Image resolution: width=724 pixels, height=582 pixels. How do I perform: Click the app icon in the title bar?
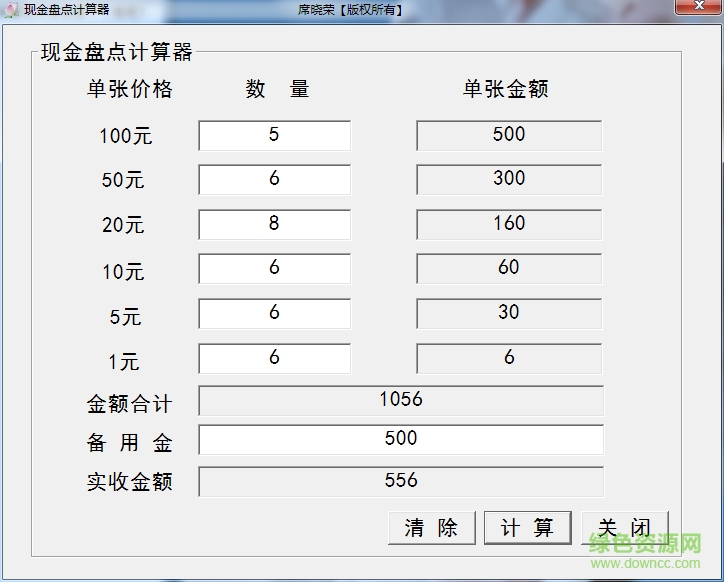[11, 10]
